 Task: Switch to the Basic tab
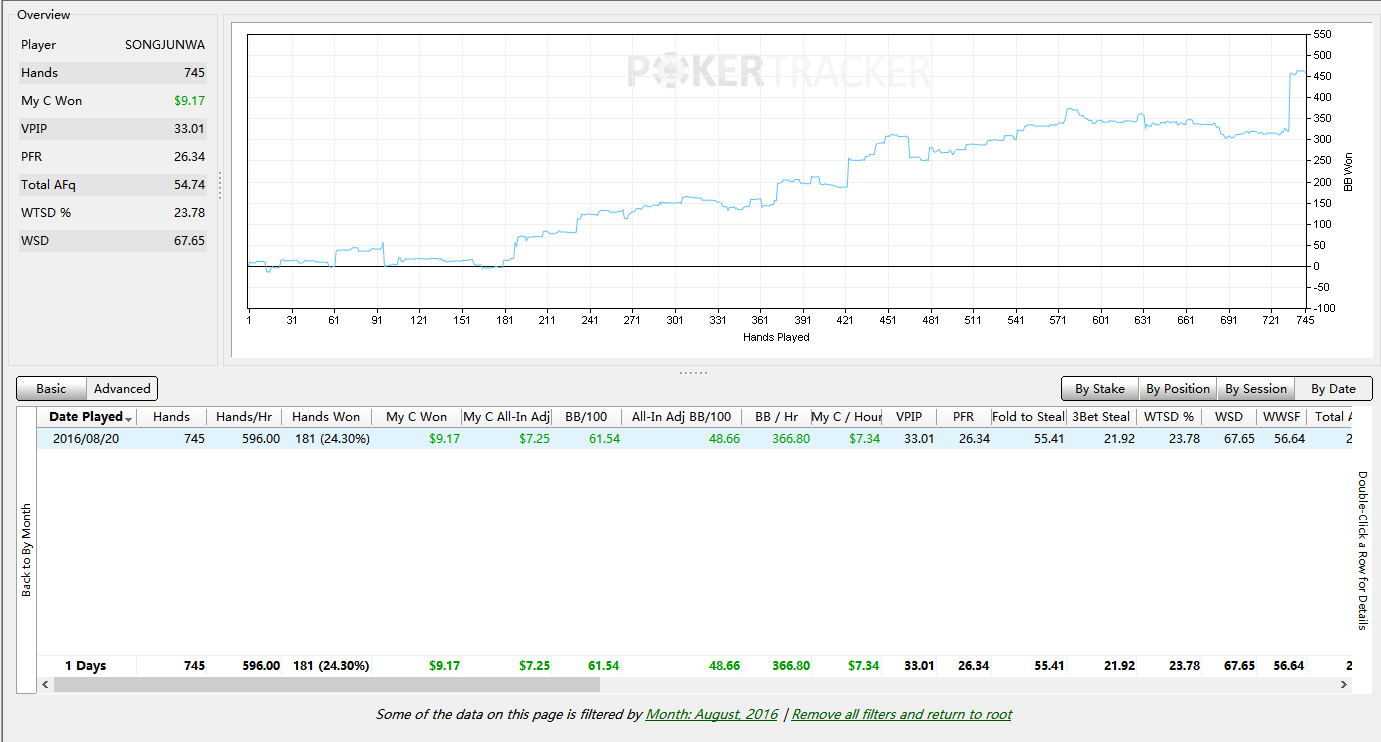51,389
